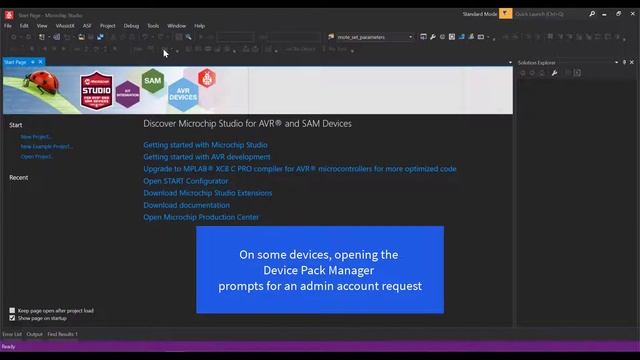Click Download Microchip Studio Extensions link
Image resolution: width=640 pixels, height=360 pixels.
pyautogui.click(x=207, y=193)
